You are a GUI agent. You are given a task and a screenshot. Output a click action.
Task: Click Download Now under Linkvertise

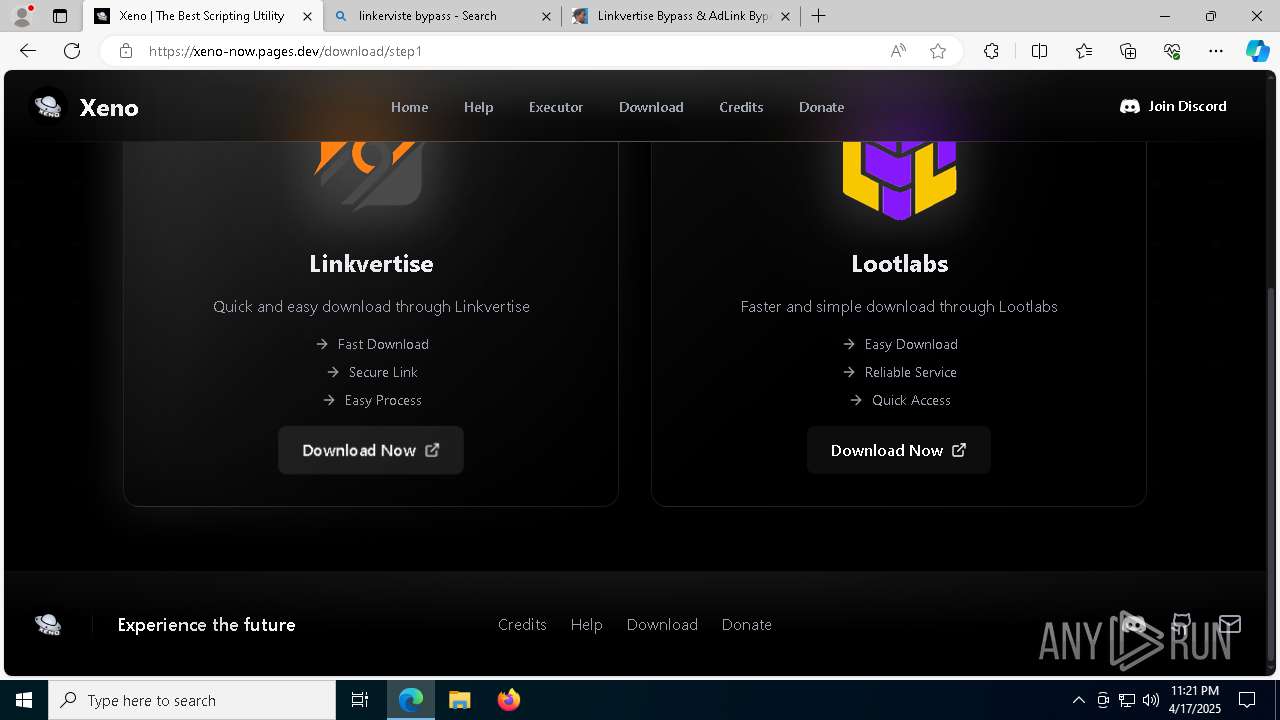(x=371, y=450)
